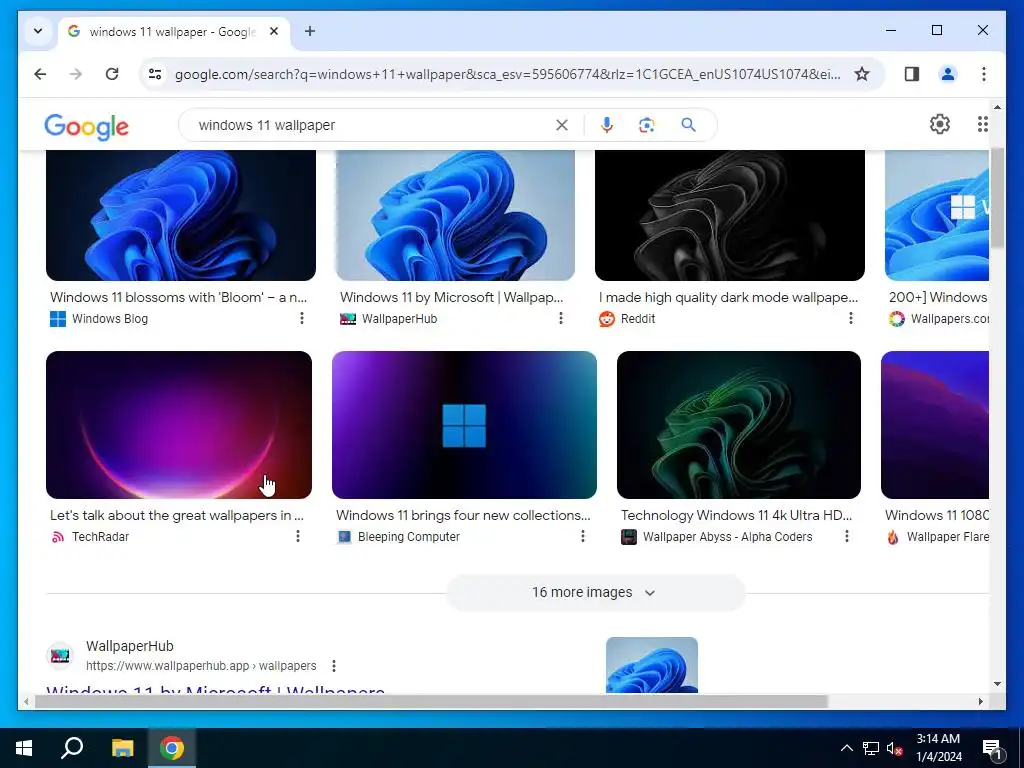Open the Reddit dark mode wallpaper image
1024x768 pixels.
coord(729,216)
